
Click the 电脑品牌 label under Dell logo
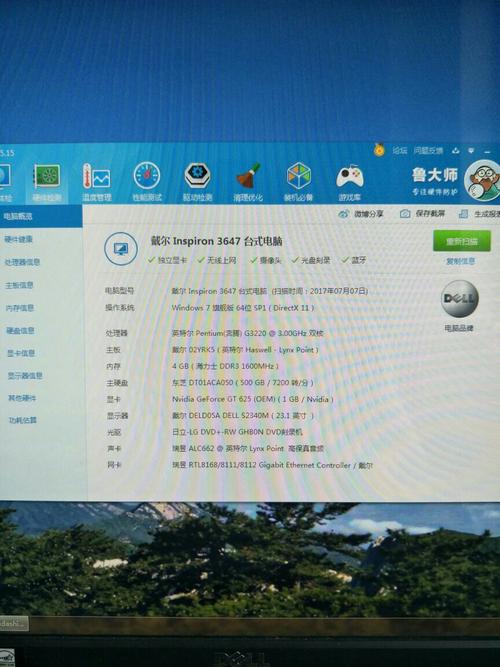pyautogui.click(x=459, y=328)
